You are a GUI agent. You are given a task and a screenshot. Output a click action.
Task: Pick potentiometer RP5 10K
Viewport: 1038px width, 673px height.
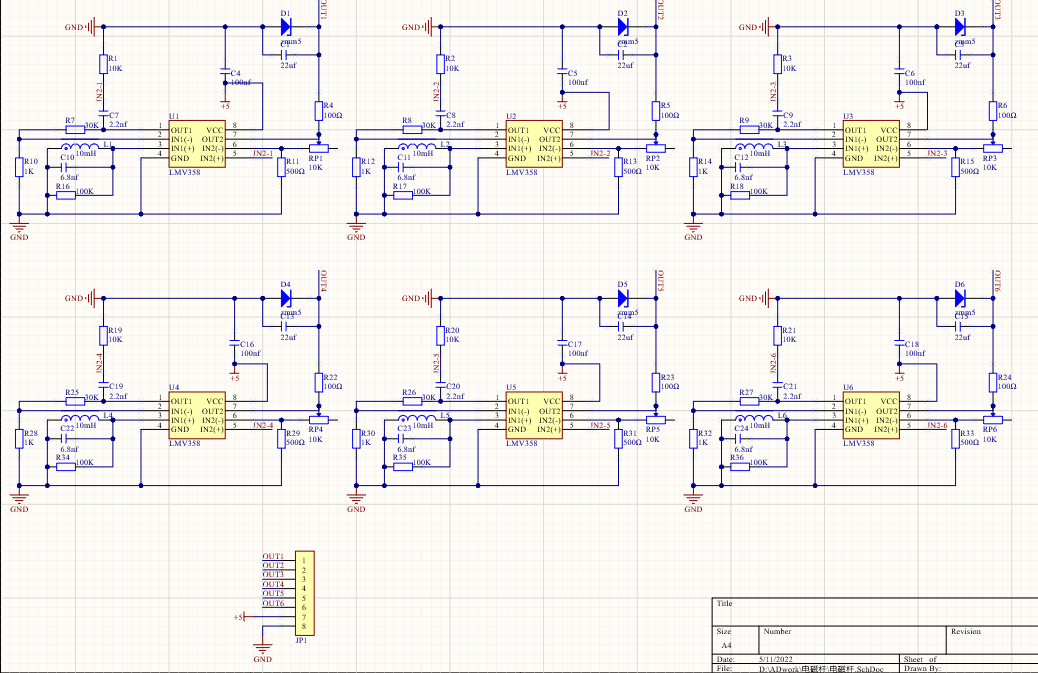pyautogui.click(x=656, y=419)
